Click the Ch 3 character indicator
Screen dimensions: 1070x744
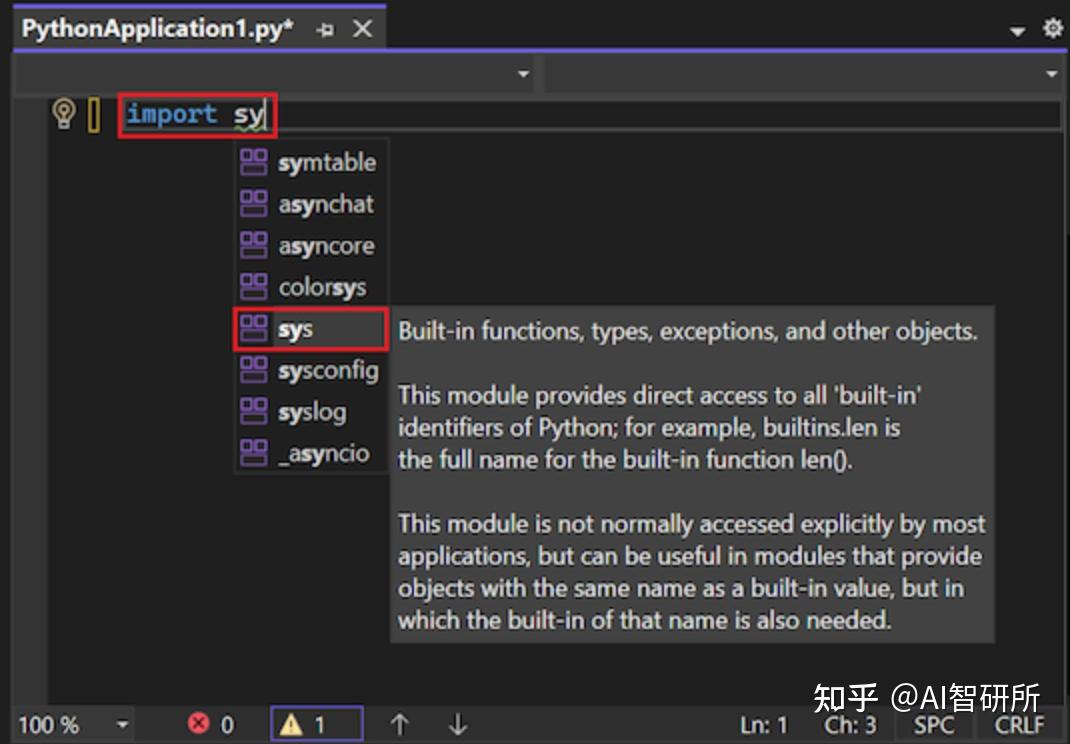848,723
